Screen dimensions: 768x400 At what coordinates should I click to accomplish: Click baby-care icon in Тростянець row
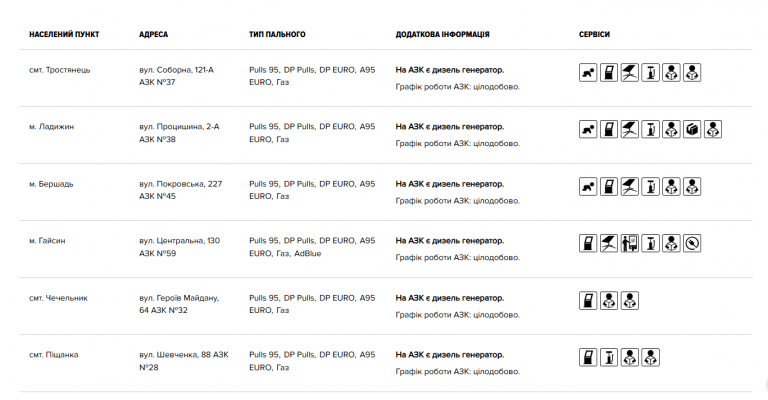coord(588,72)
